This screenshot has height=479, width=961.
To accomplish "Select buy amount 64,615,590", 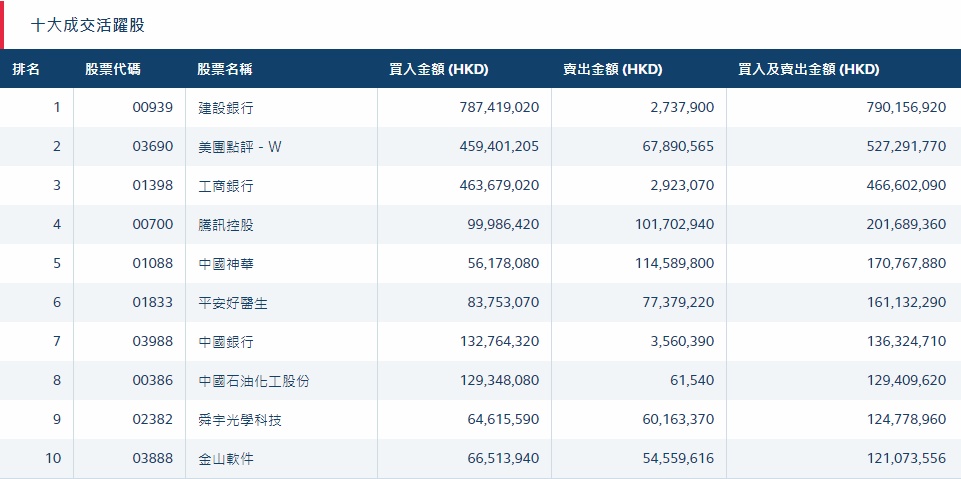I will (504, 420).
